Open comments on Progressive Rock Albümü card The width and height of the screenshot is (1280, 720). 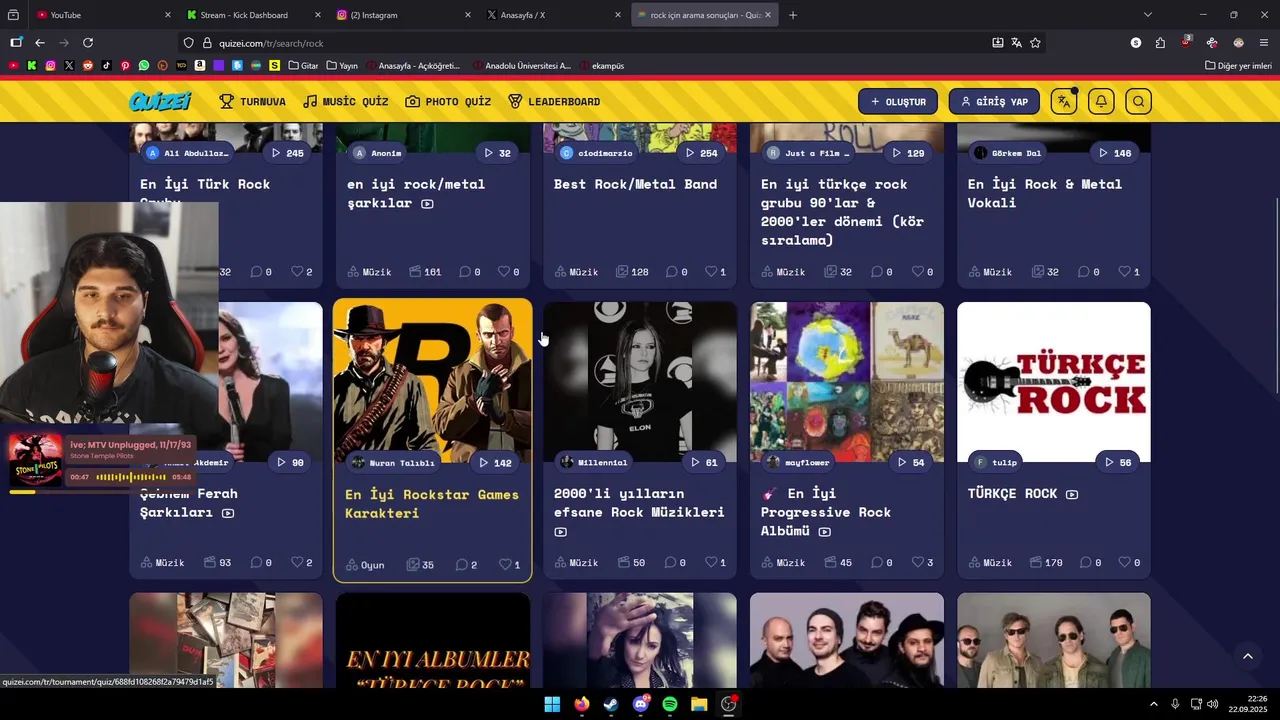click(x=881, y=563)
